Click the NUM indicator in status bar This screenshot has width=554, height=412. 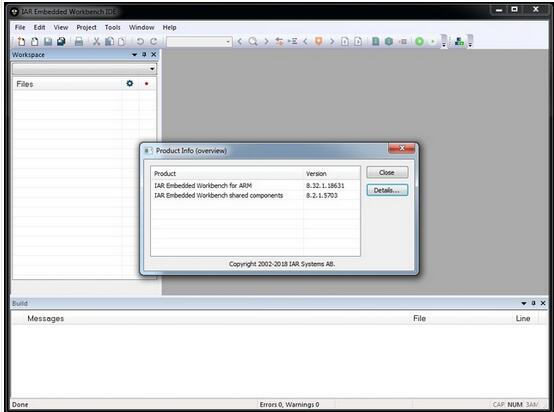point(515,405)
